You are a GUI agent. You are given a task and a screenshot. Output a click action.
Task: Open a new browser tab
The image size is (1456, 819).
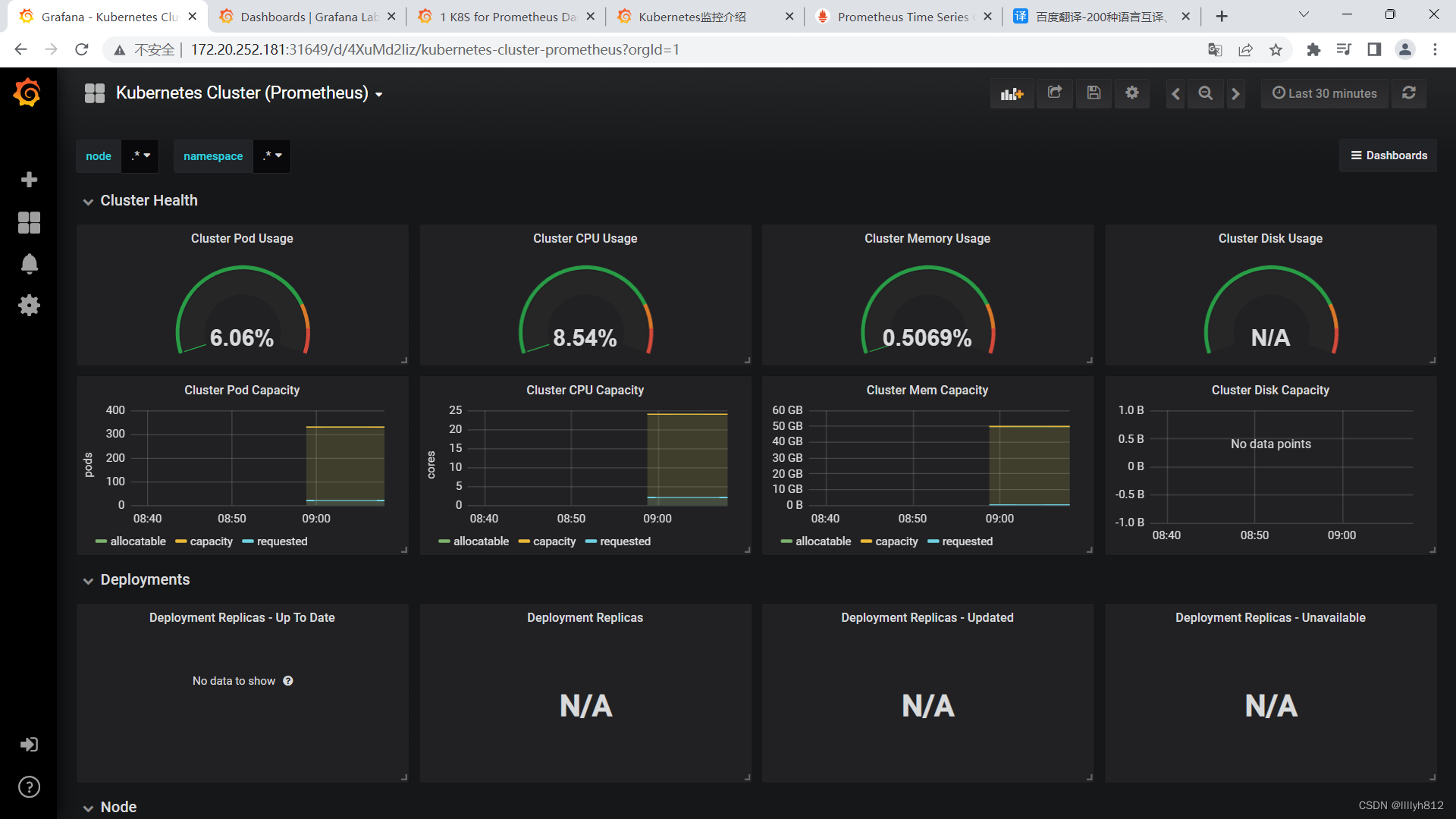tap(1222, 16)
